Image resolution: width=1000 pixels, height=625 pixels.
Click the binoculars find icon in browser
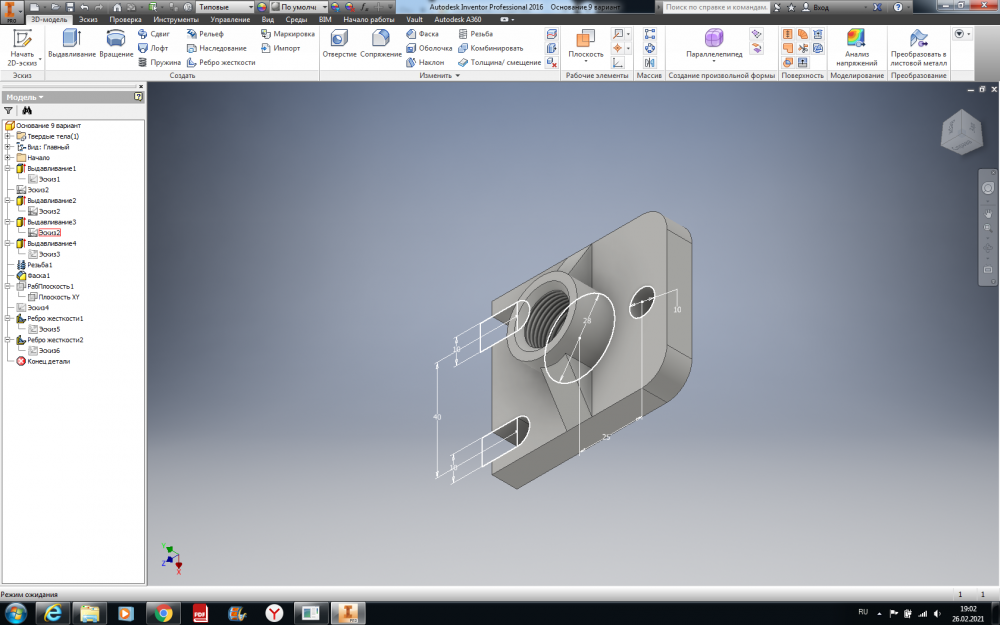(x=28, y=111)
